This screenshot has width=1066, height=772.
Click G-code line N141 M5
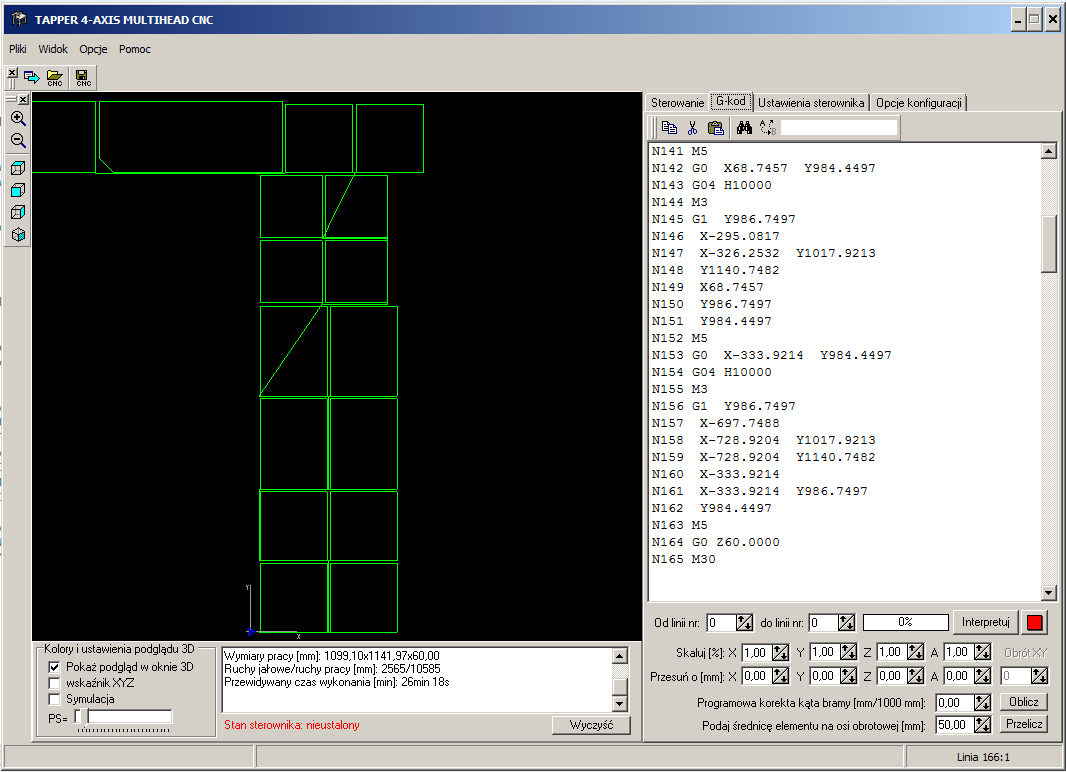point(679,152)
